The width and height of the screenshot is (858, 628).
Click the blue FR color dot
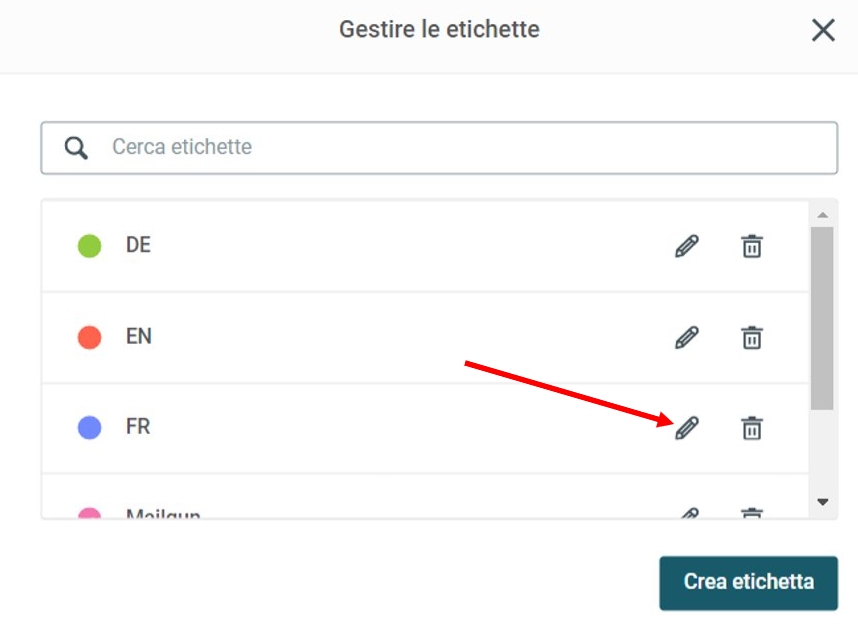[x=89, y=427]
